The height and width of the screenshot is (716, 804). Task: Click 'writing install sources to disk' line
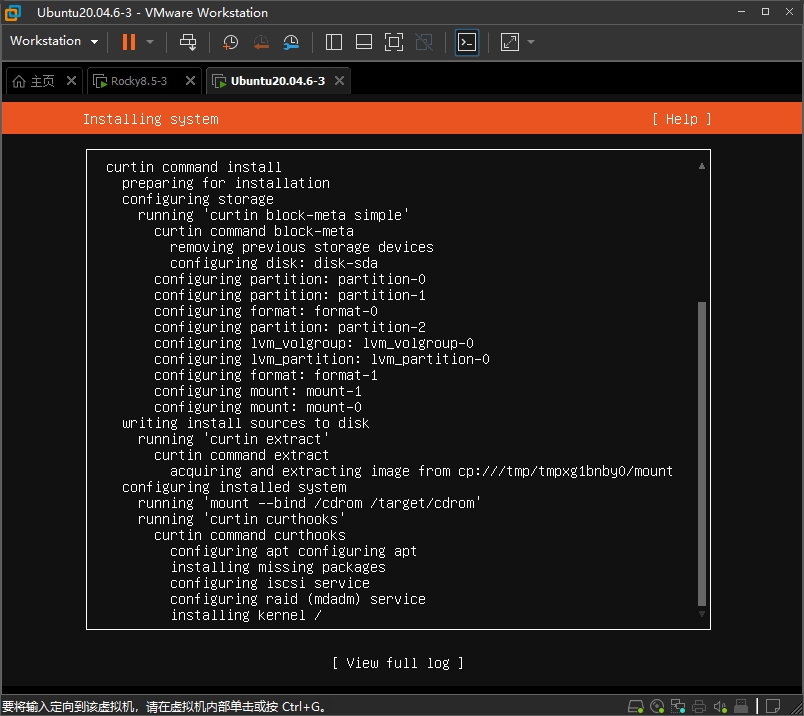coord(246,423)
